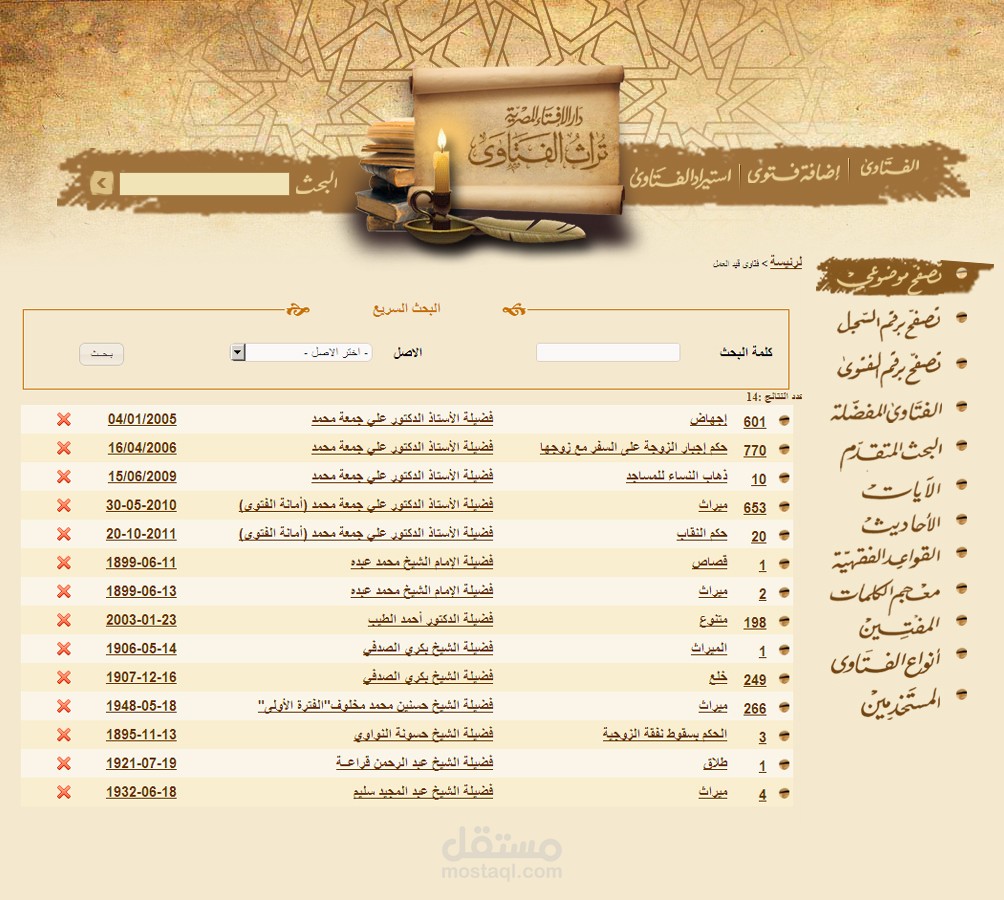Open mufti حسنين محمد مخلوف link
Viewport: 1004px width, 900px height.
pos(376,705)
